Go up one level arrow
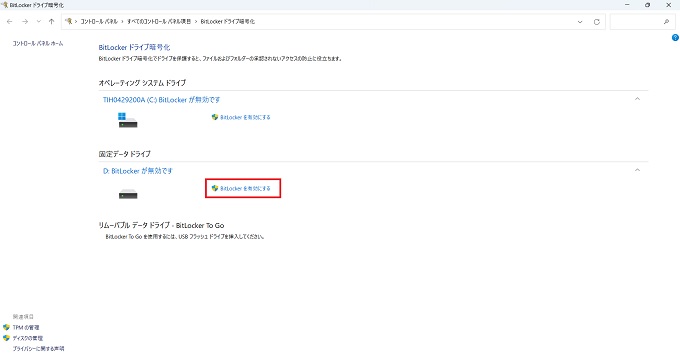 (x=51, y=22)
